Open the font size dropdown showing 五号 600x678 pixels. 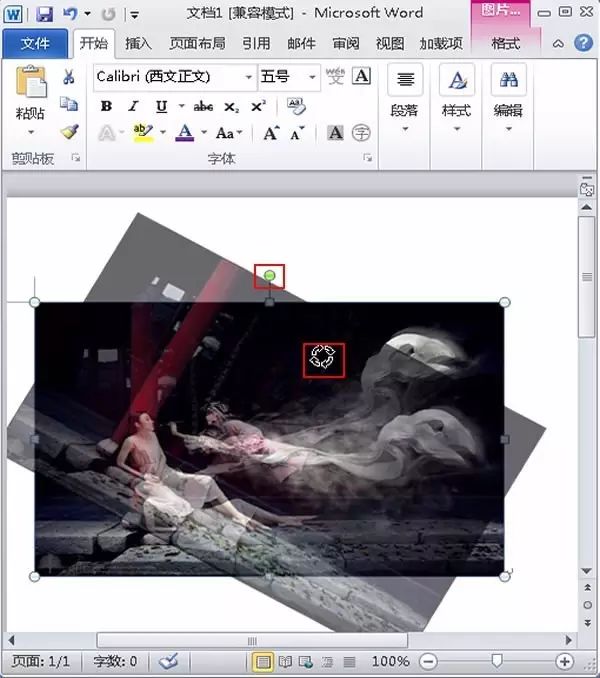tap(312, 77)
